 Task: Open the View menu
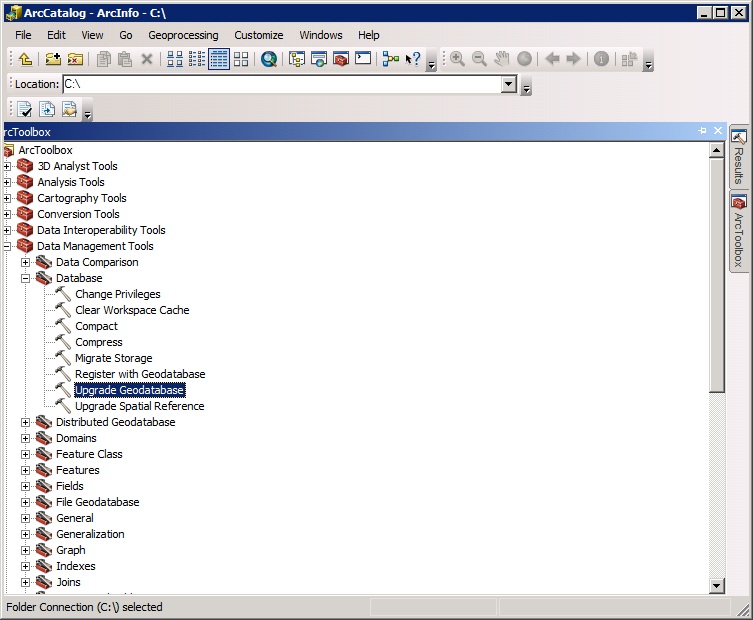[92, 35]
